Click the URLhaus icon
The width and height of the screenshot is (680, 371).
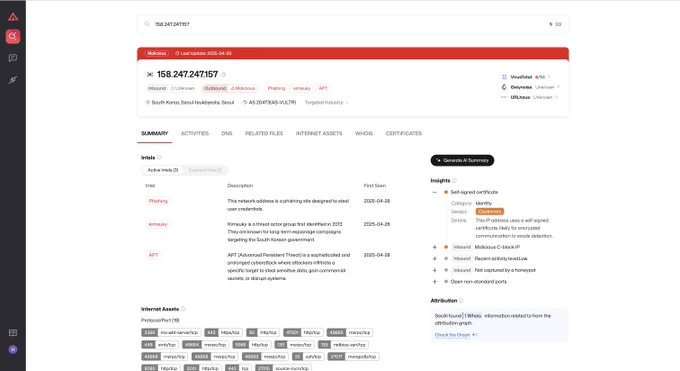tap(504, 97)
